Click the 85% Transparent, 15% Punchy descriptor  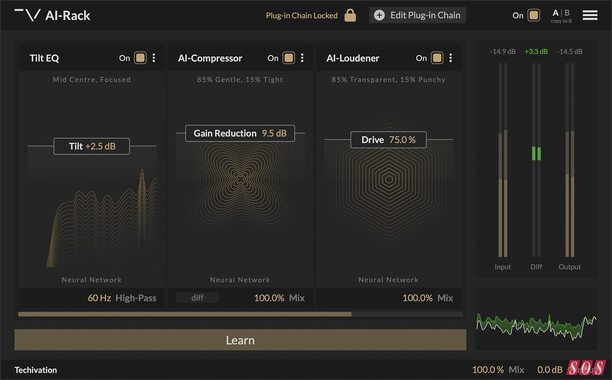click(x=388, y=80)
